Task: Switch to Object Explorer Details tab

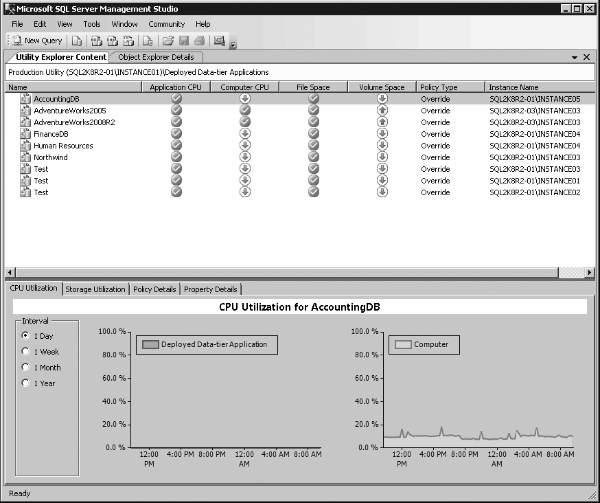Action: click(x=156, y=57)
